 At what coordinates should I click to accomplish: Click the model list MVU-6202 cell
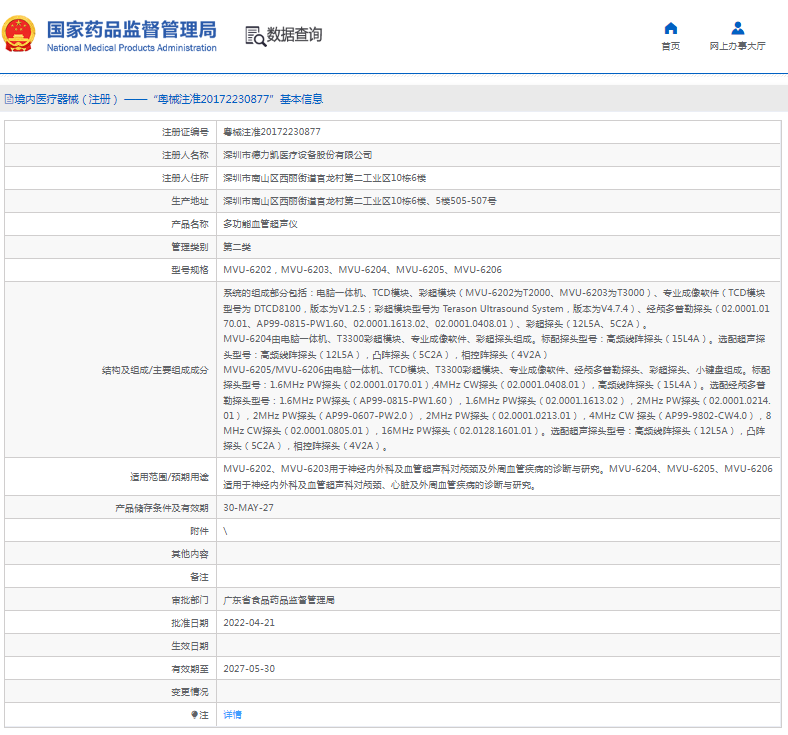[361, 270]
